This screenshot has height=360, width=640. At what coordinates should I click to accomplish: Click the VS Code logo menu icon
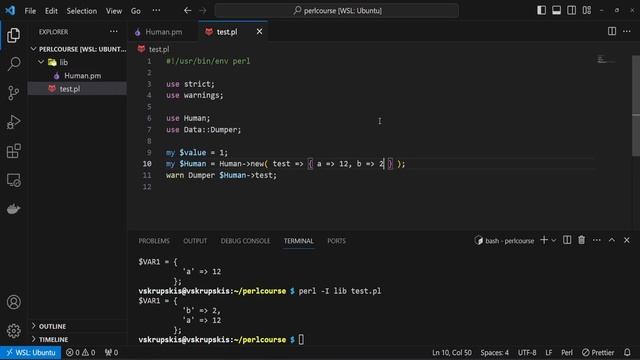(10, 11)
